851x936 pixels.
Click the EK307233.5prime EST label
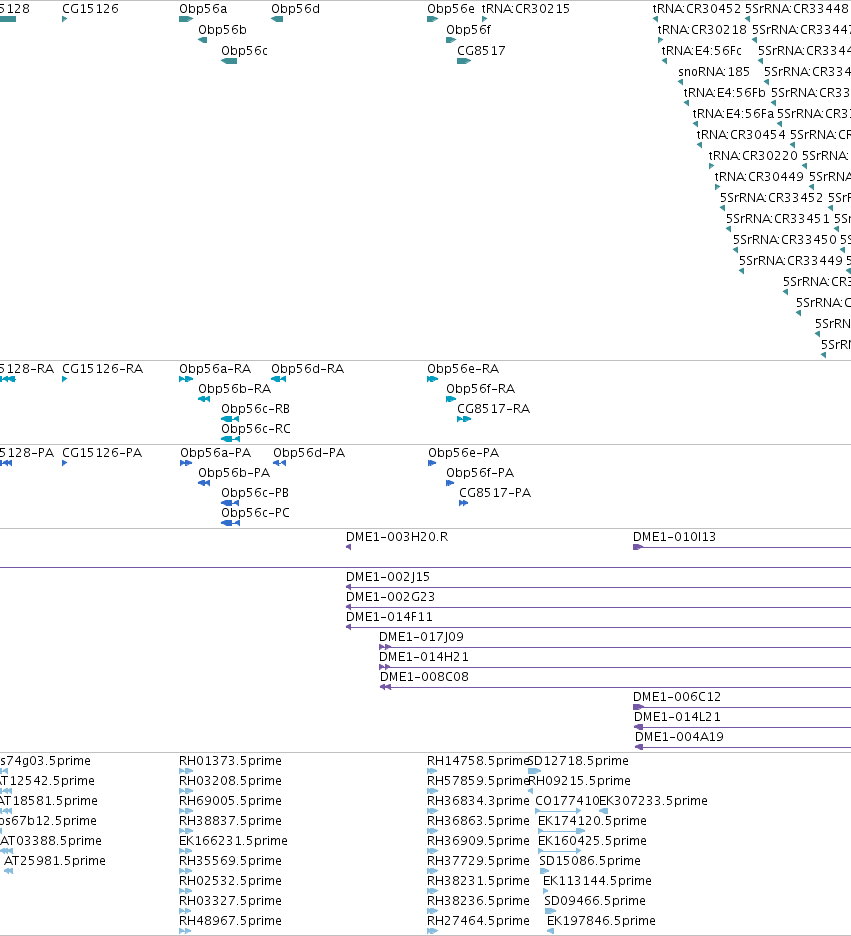pos(653,800)
